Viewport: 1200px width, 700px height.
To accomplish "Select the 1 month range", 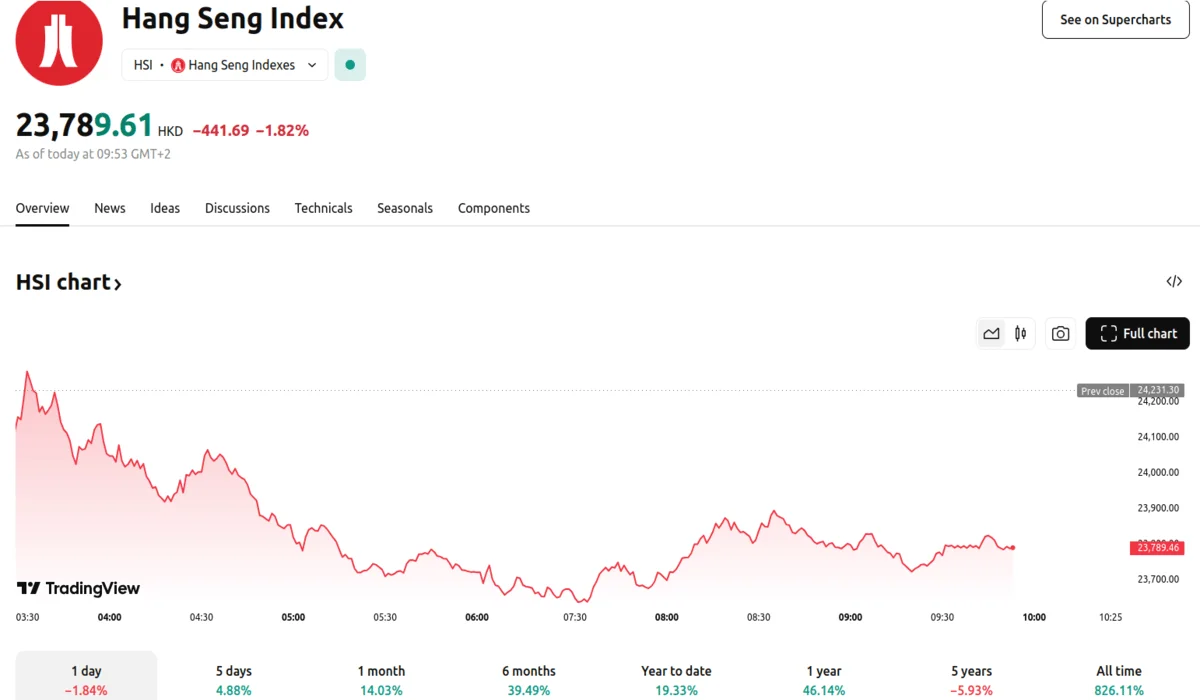I will click(381, 679).
